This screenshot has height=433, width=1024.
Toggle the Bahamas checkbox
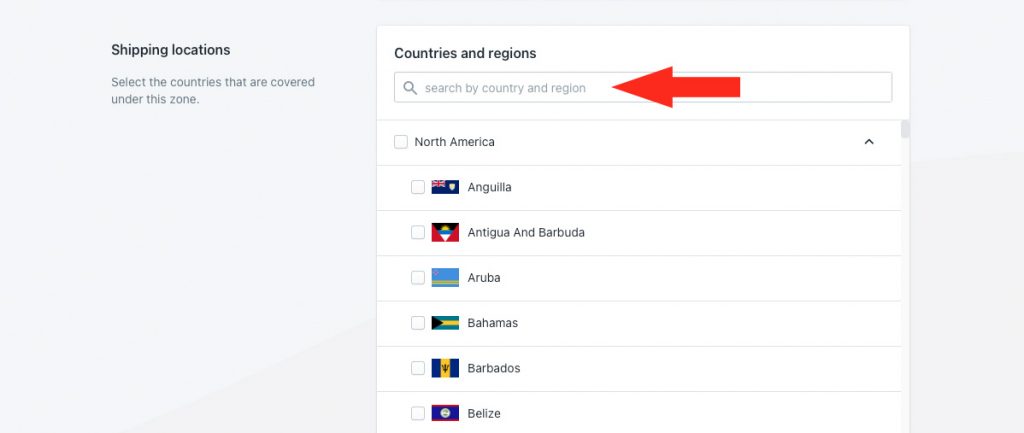coord(418,323)
